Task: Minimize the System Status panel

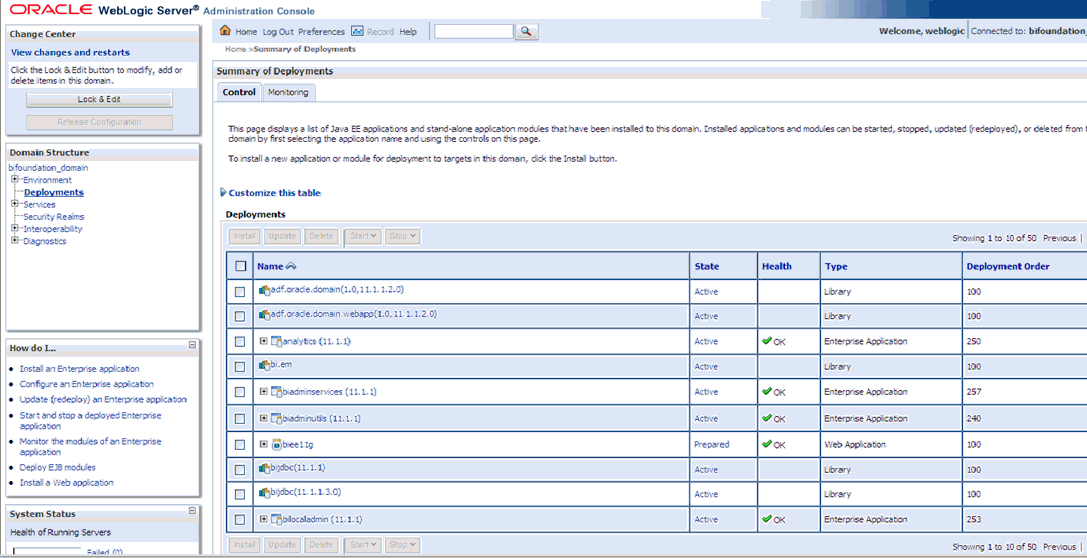Action: coord(193,510)
